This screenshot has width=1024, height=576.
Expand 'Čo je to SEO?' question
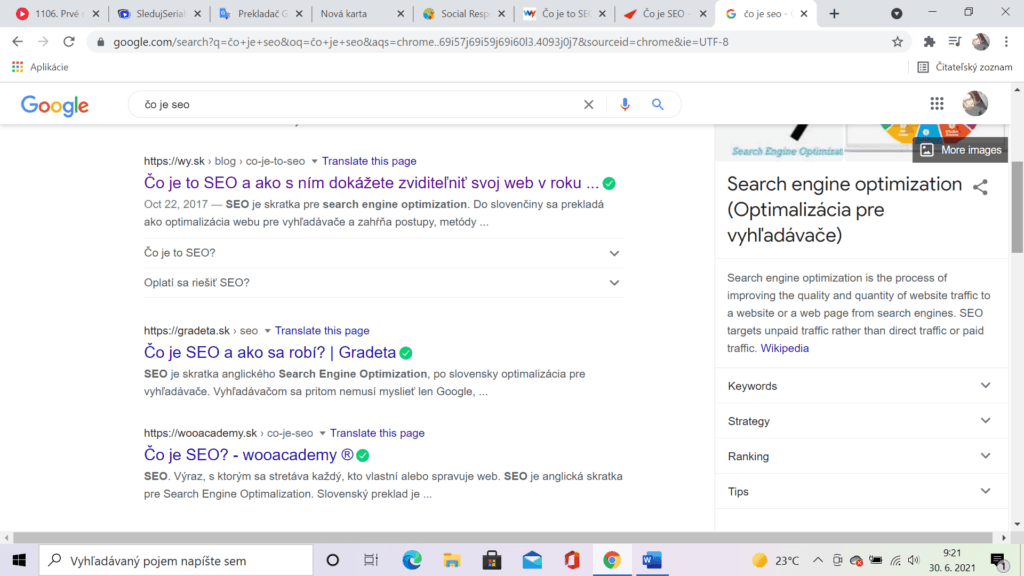click(383, 253)
